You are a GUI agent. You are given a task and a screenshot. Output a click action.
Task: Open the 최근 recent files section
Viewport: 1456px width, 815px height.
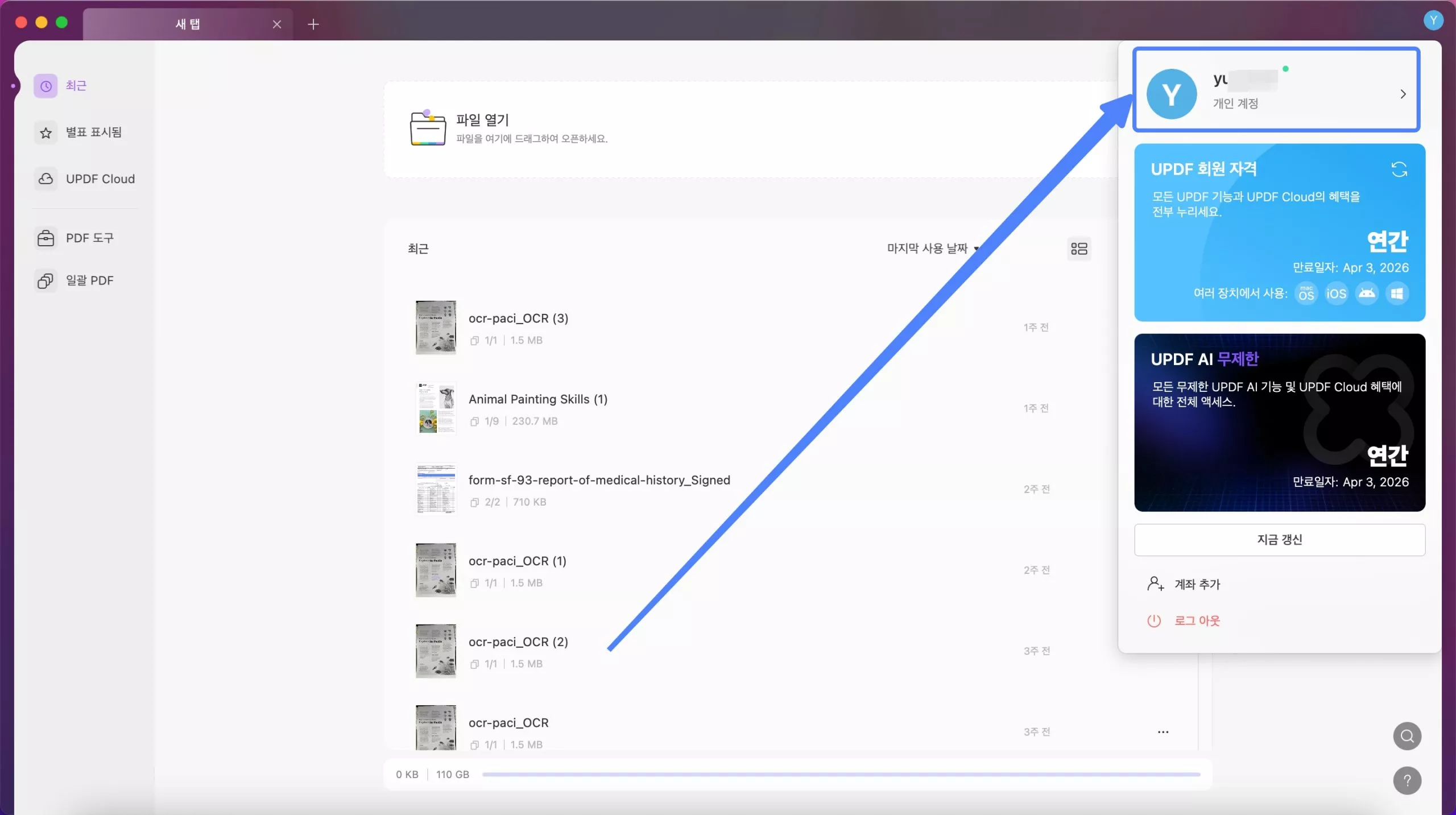pos(75,86)
